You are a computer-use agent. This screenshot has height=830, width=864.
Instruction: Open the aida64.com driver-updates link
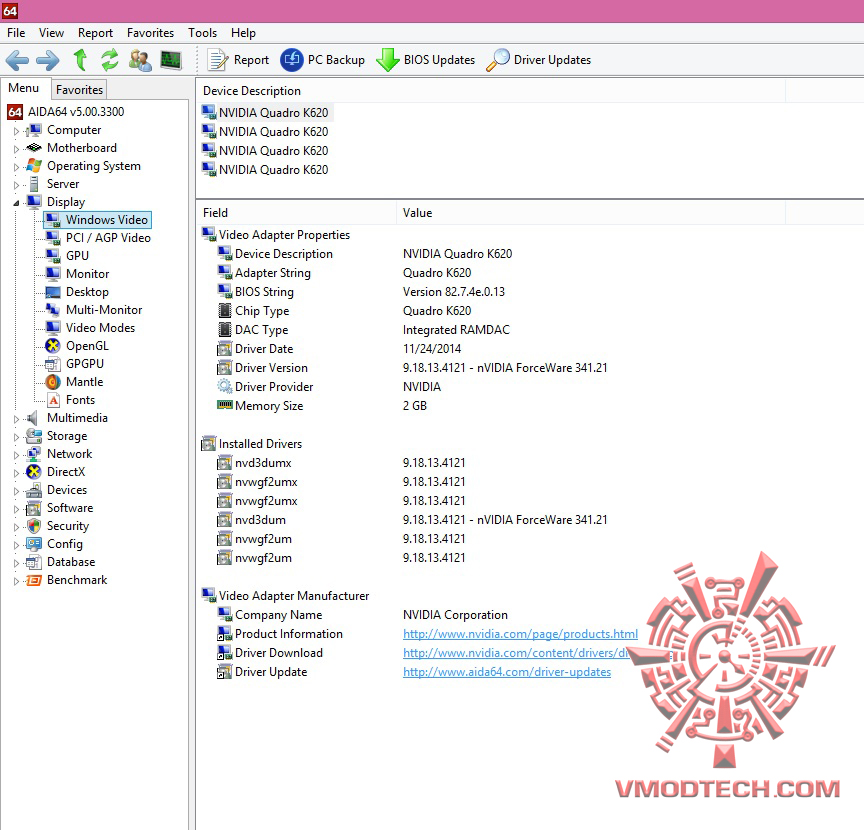pyautogui.click(x=507, y=672)
